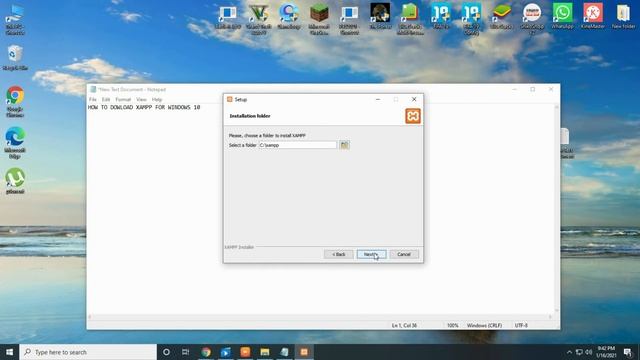Click the Notepad vertical scrollbar
The height and width of the screenshot is (360, 640).
[556, 208]
